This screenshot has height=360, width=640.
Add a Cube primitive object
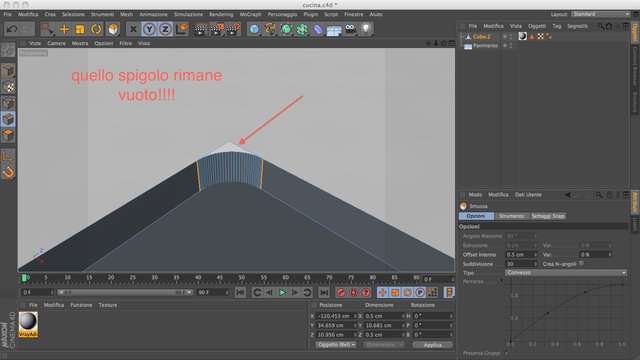[x=254, y=29]
